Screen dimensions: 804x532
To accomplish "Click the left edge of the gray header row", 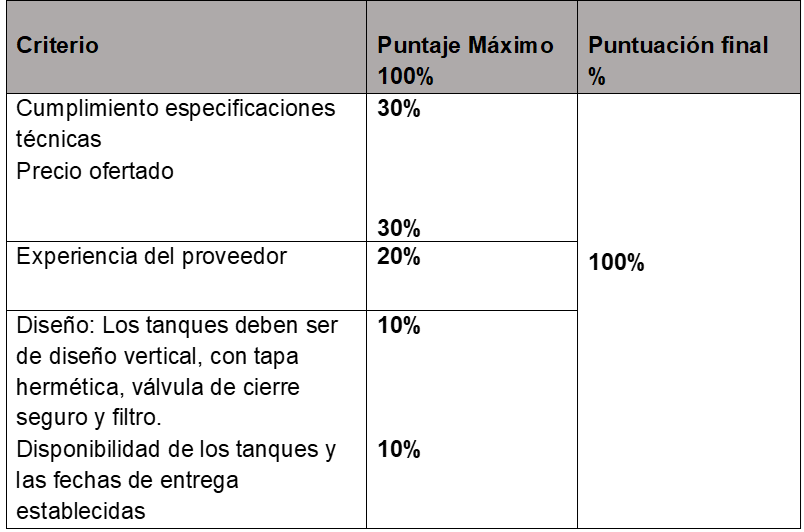I will point(8,48).
